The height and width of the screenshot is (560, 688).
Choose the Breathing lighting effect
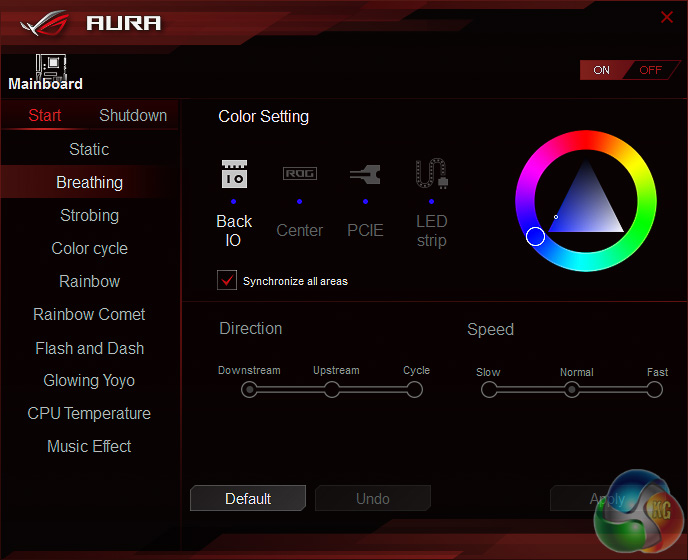pyautogui.click(x=90, y=182)
